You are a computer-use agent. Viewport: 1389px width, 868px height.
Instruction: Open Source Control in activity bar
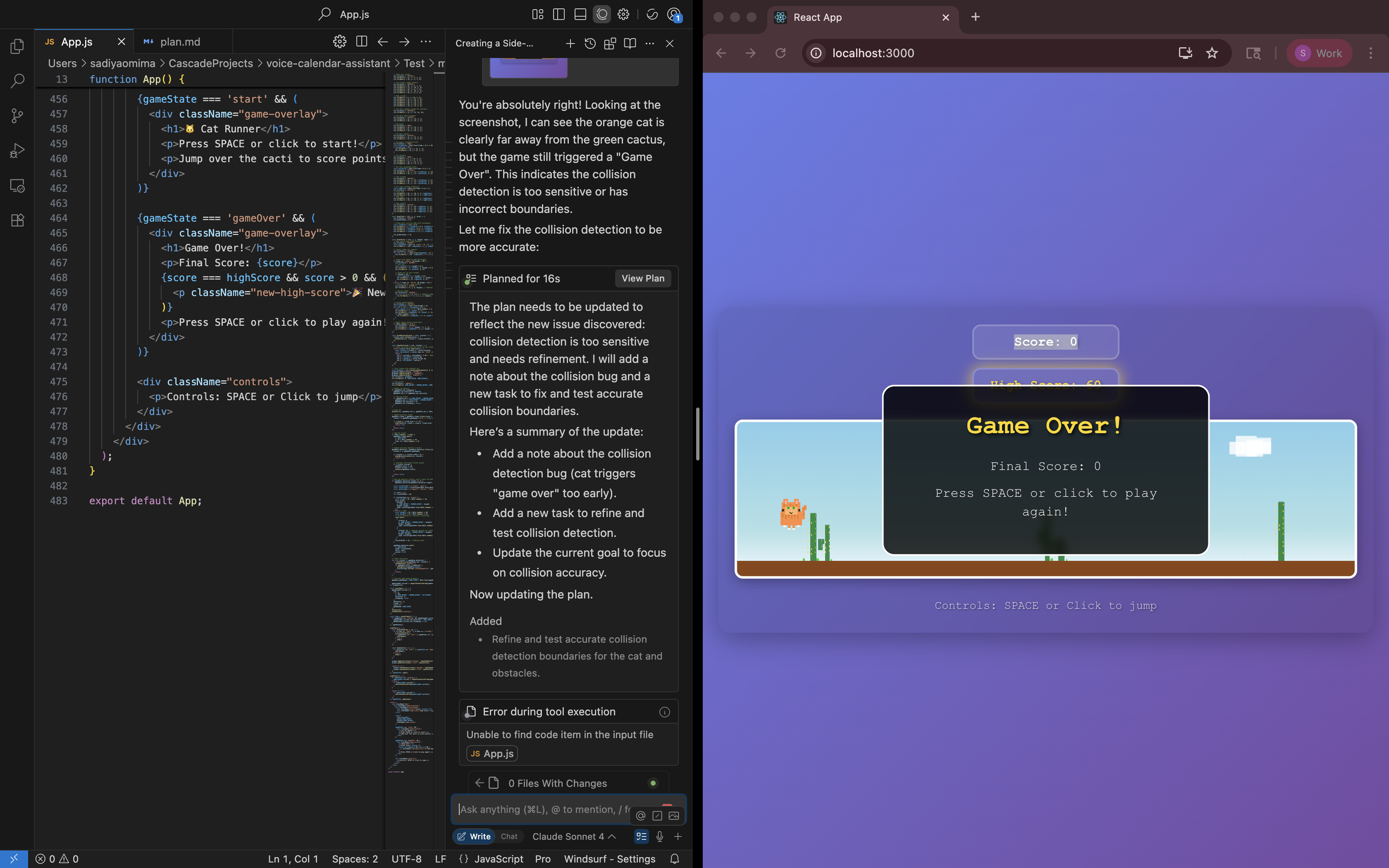click(x=17, y=116)
